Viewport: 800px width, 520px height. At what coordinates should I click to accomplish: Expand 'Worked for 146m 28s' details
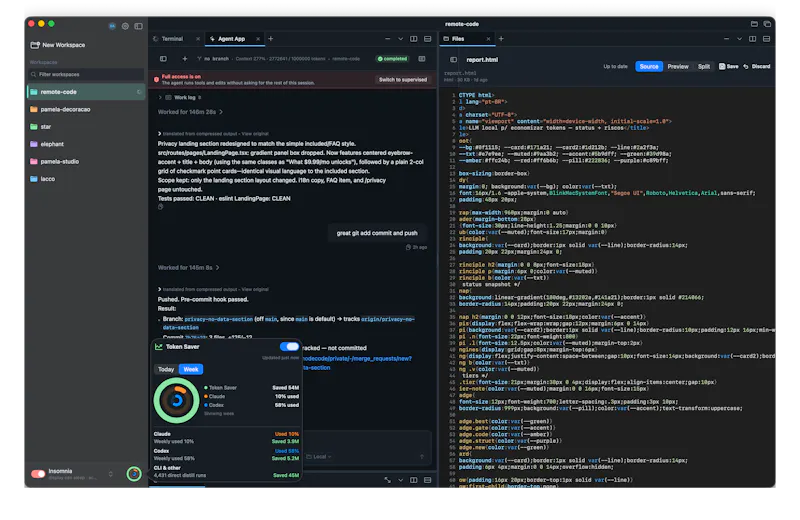point(190,112)
